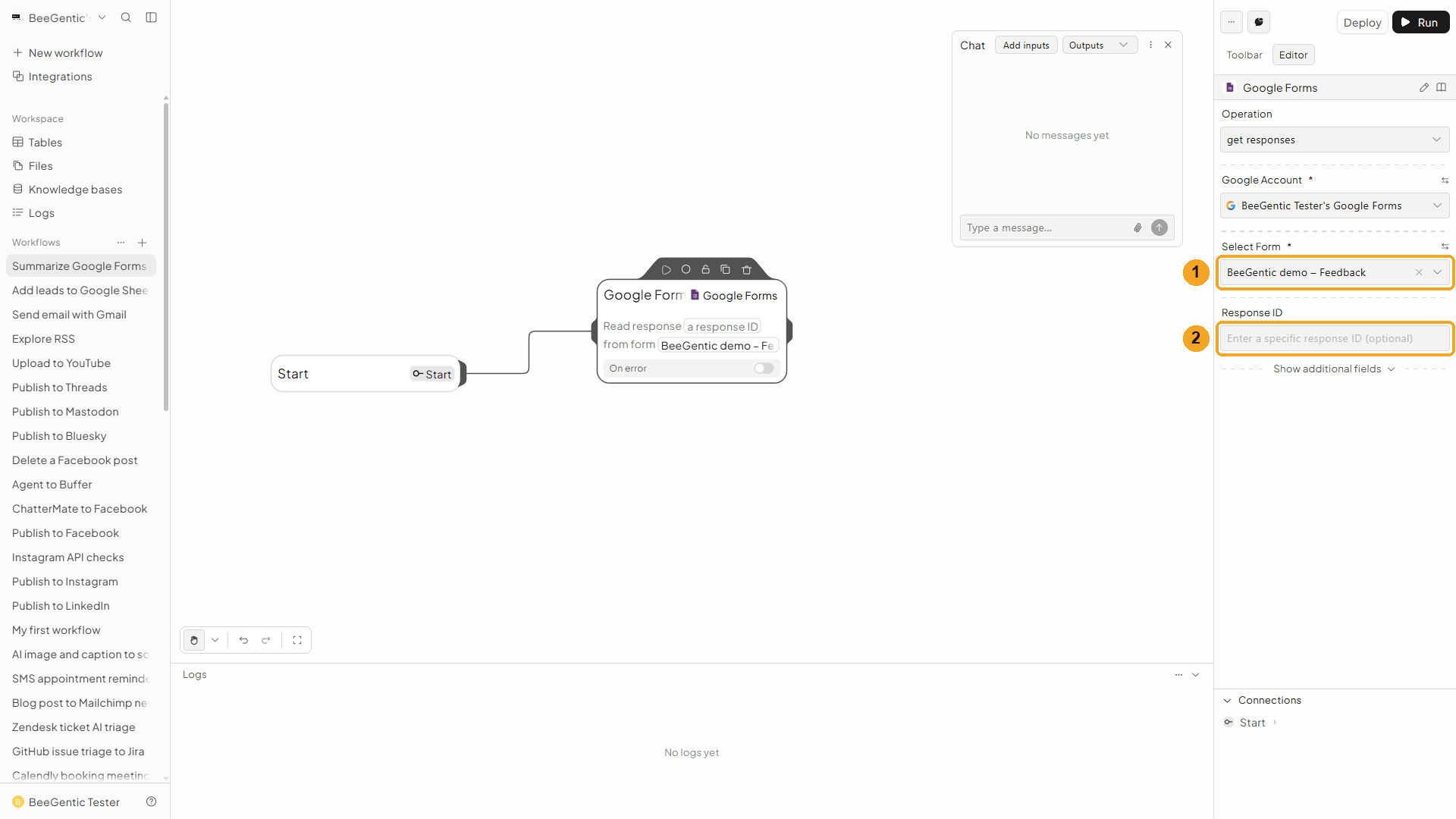Viewport: 1456px width, 819px height.
Task: Open pan tool mode dropdown arrow
Action: click(x=215, y=640)
